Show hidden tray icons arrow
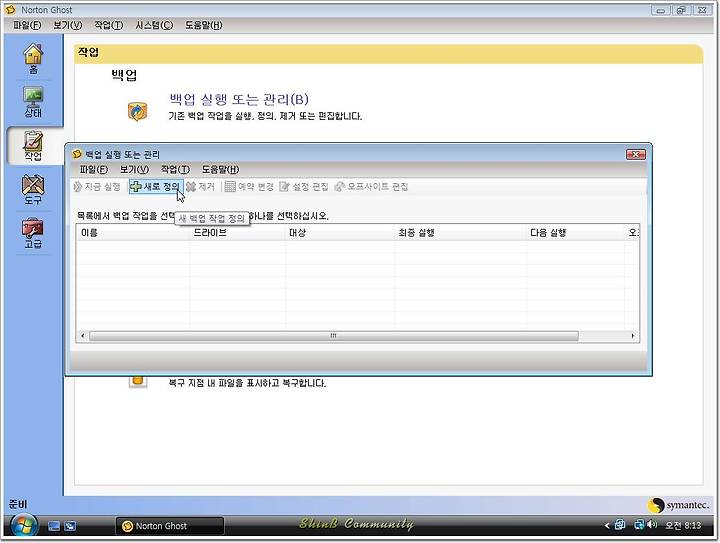The image size is (720, 543). tap(607, 526)
